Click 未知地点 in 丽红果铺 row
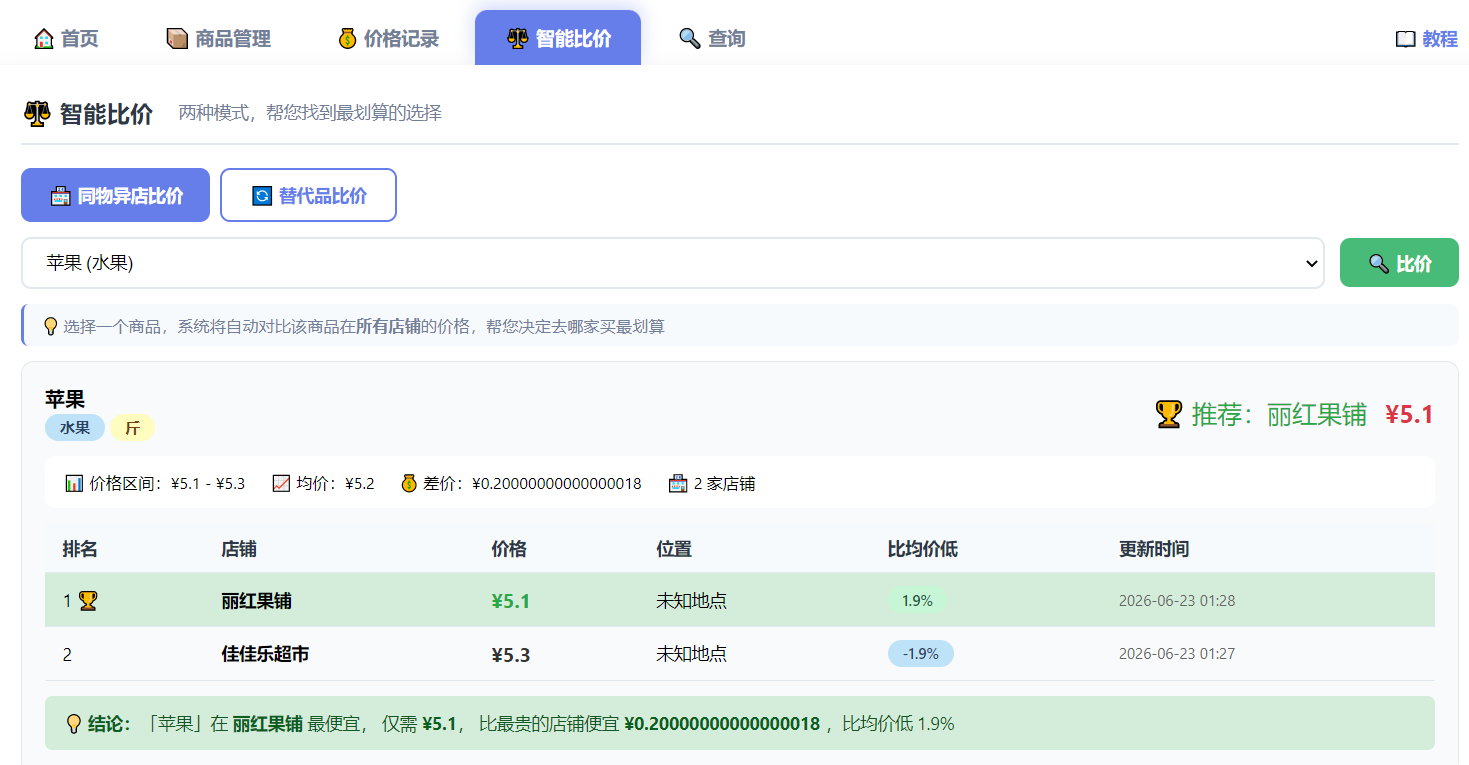 tap(691, 601)
